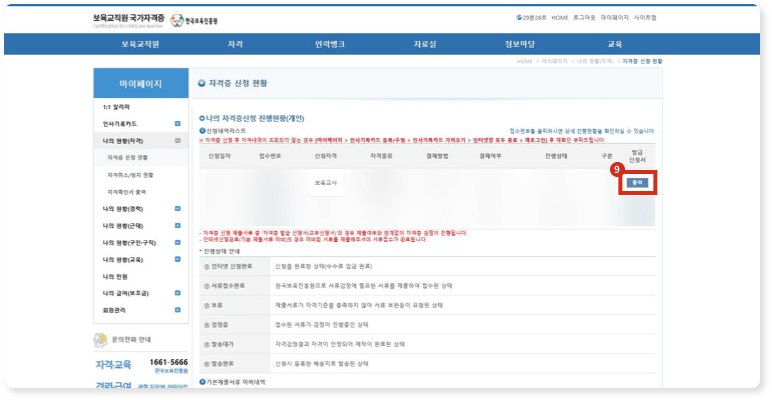Click the 나의 현황(근태) sidebar label
Image resolution: width=772 pixels, height=400 pixels.
point(123,226)
